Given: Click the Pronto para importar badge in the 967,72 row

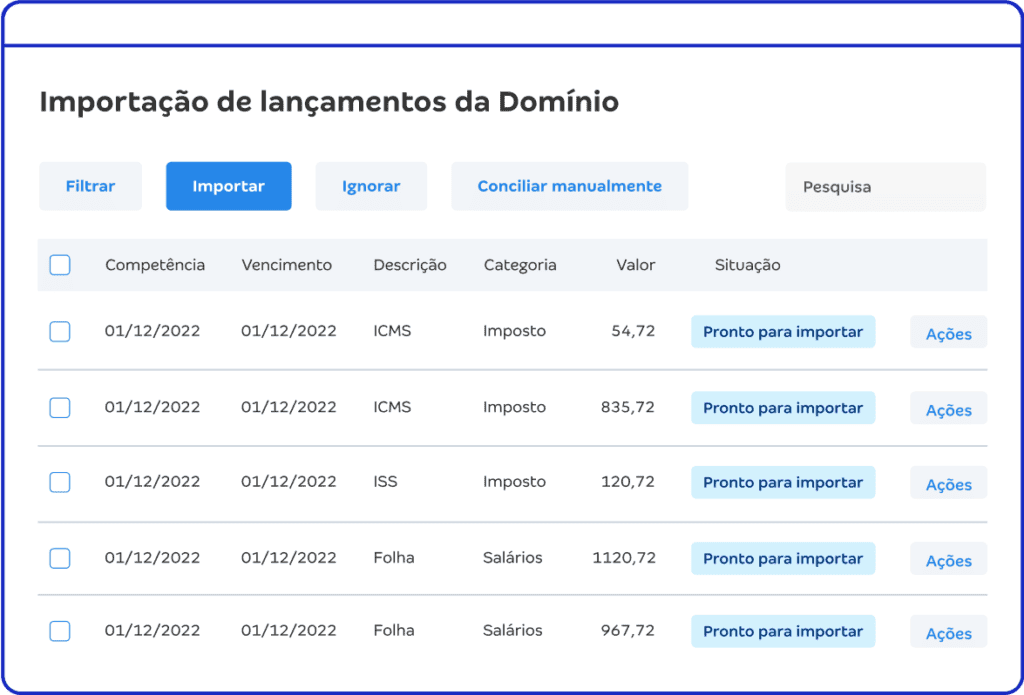Looking at the screenshot, I should coord(783,632).
